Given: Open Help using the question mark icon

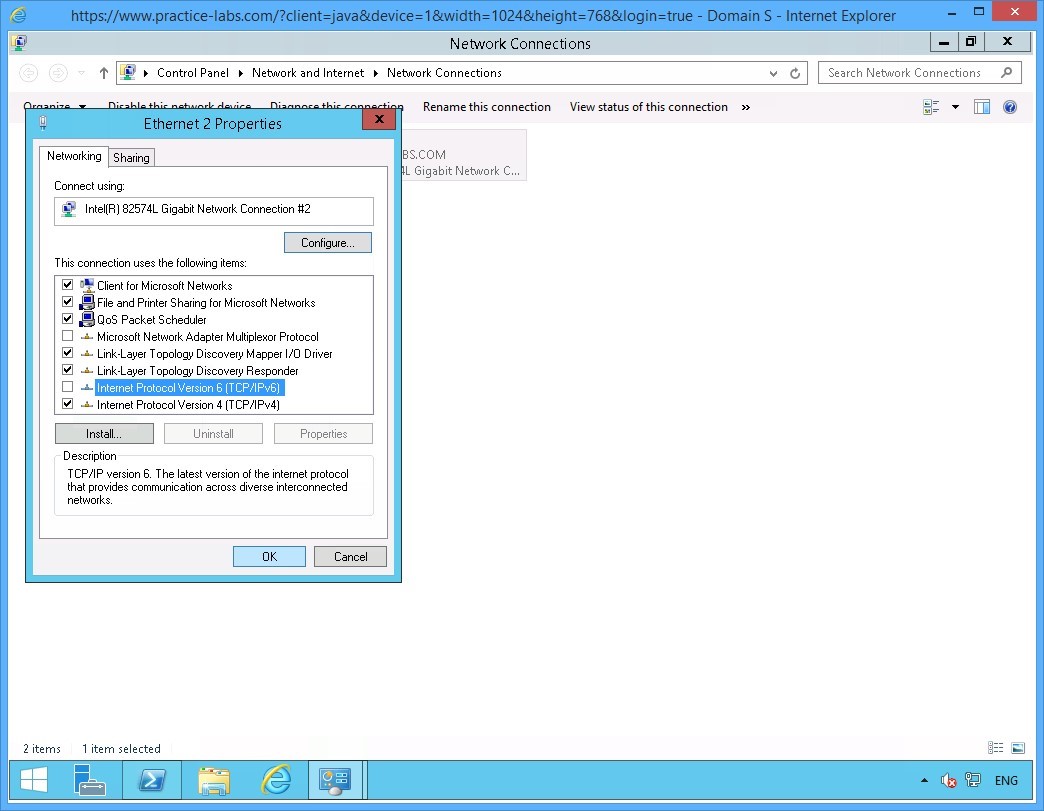Looking at the screenshot, I should point(1010,107).
